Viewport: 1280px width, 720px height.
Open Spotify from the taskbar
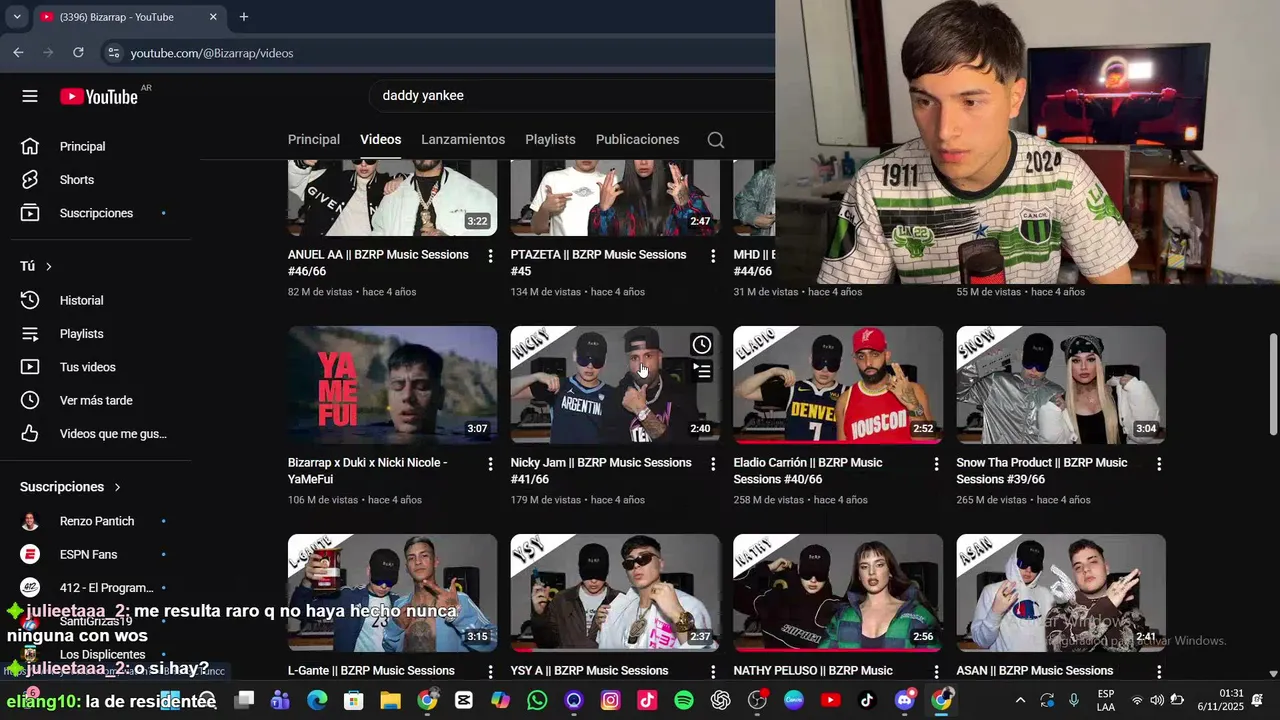point(684,700)
